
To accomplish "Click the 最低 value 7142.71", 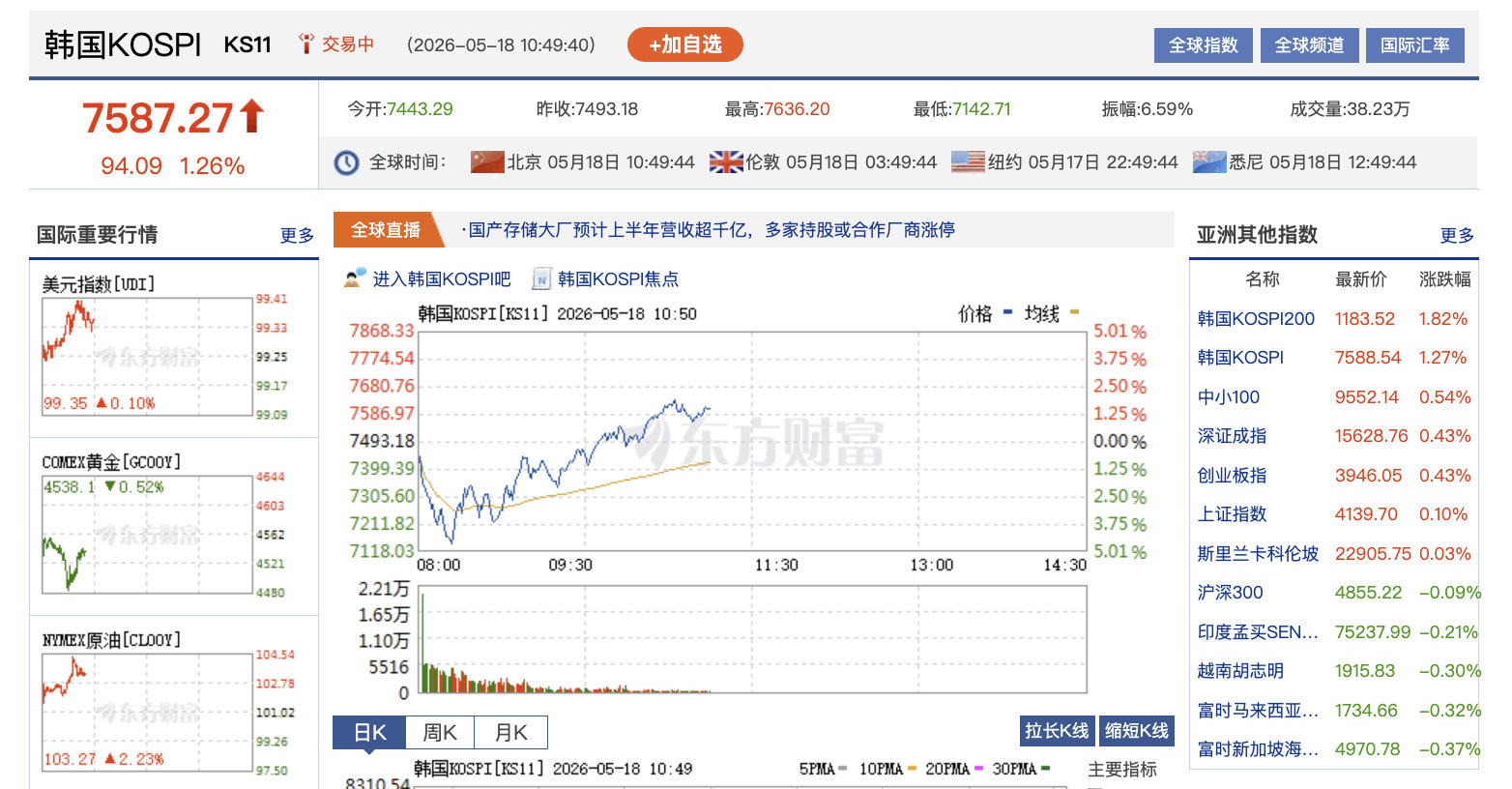I will click(x=982, y=109).
